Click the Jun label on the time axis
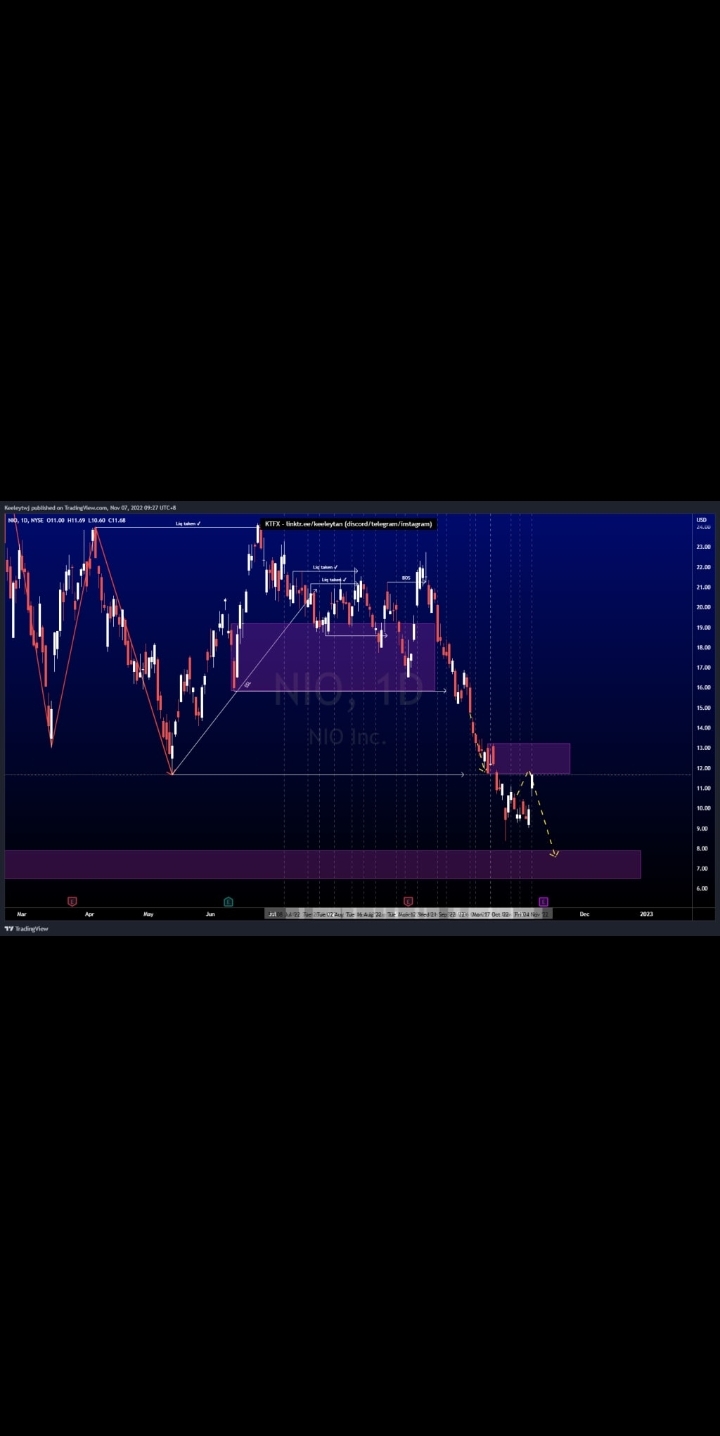This screenshot has width=720, height=1436. coord(210,914)
